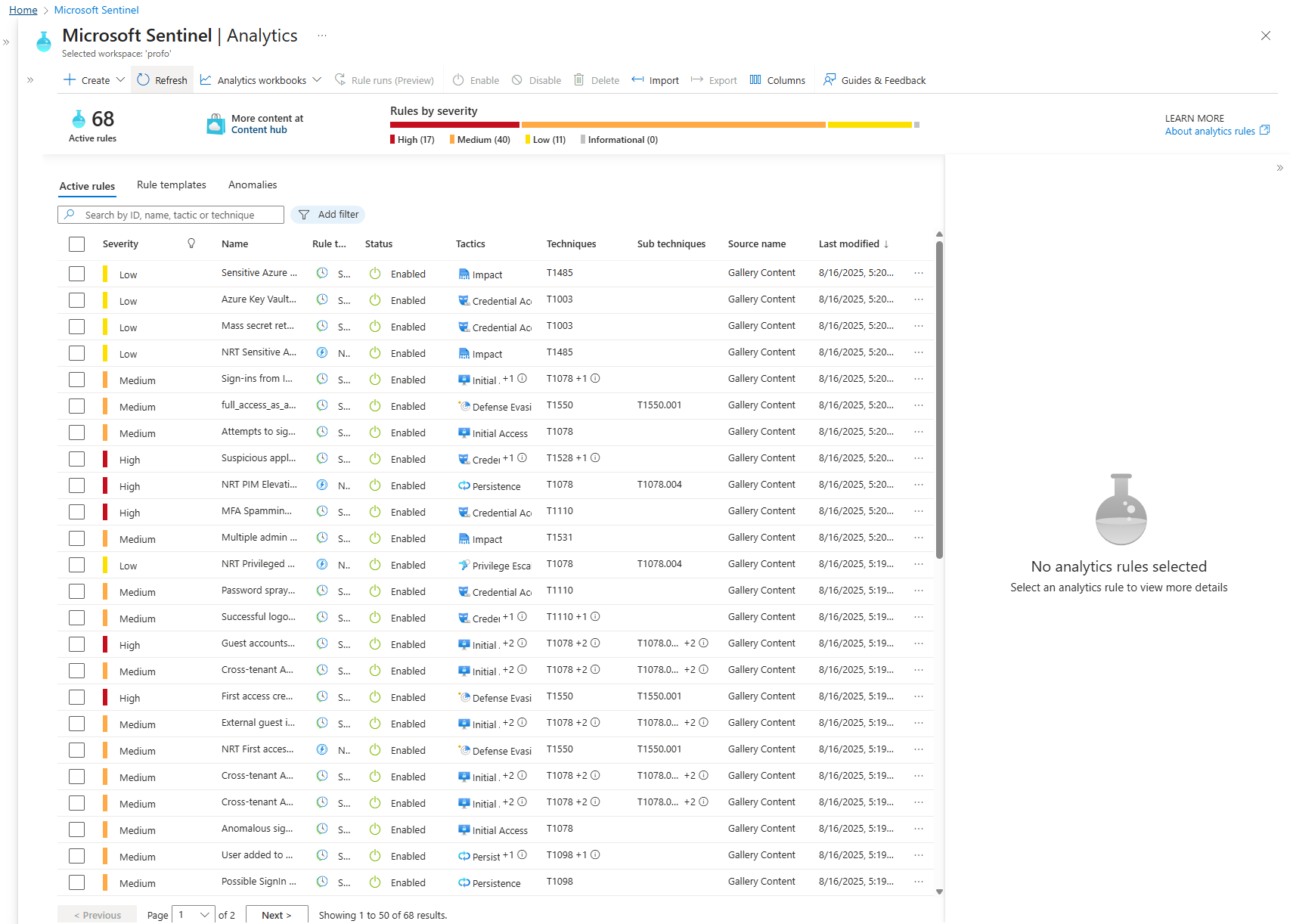This screenshot has height=924, width=1290.
Task: Click the Disable icon in toolbar
Action: click(x=517, y=79)
